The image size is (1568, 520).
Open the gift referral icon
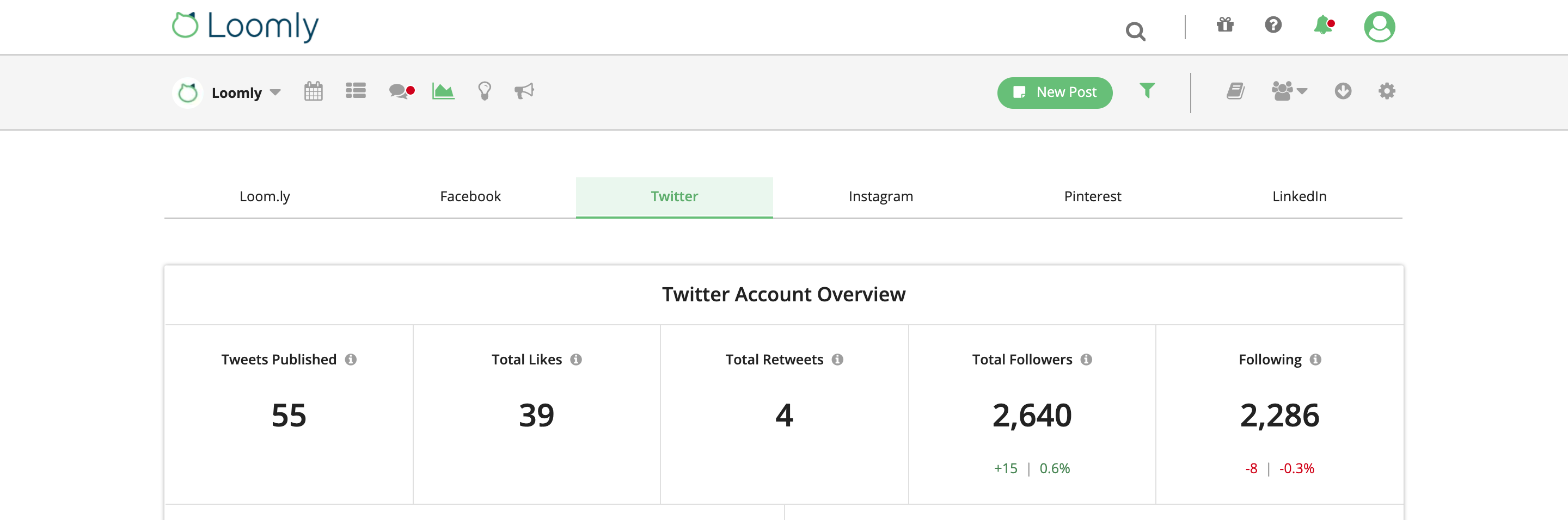click(1224, 26)
